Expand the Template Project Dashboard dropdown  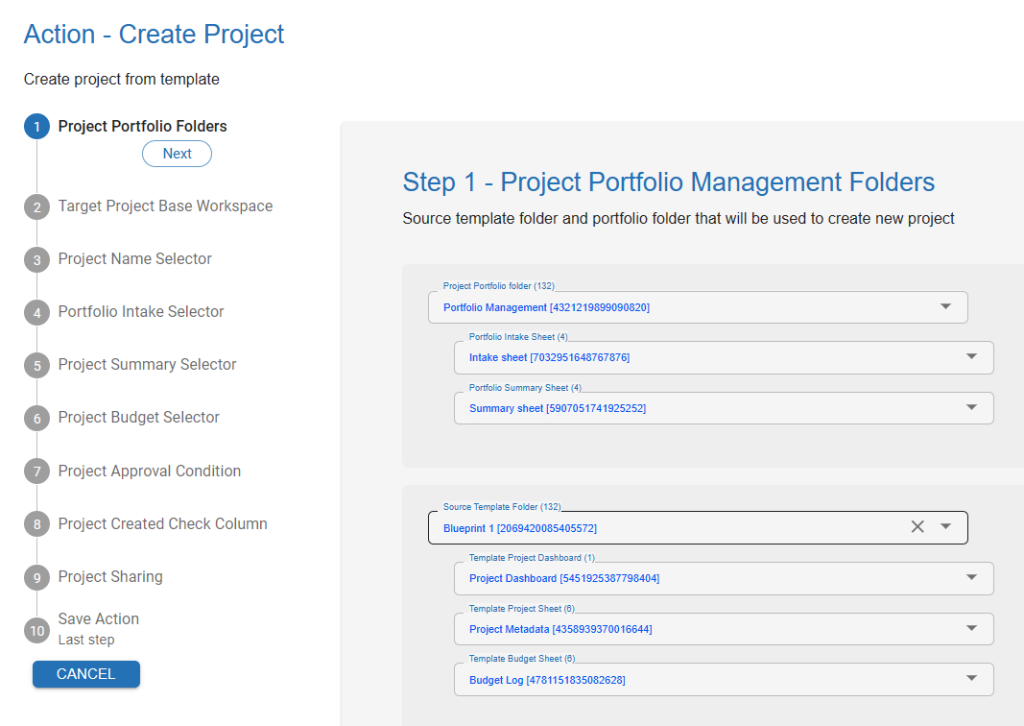(971, 578)
